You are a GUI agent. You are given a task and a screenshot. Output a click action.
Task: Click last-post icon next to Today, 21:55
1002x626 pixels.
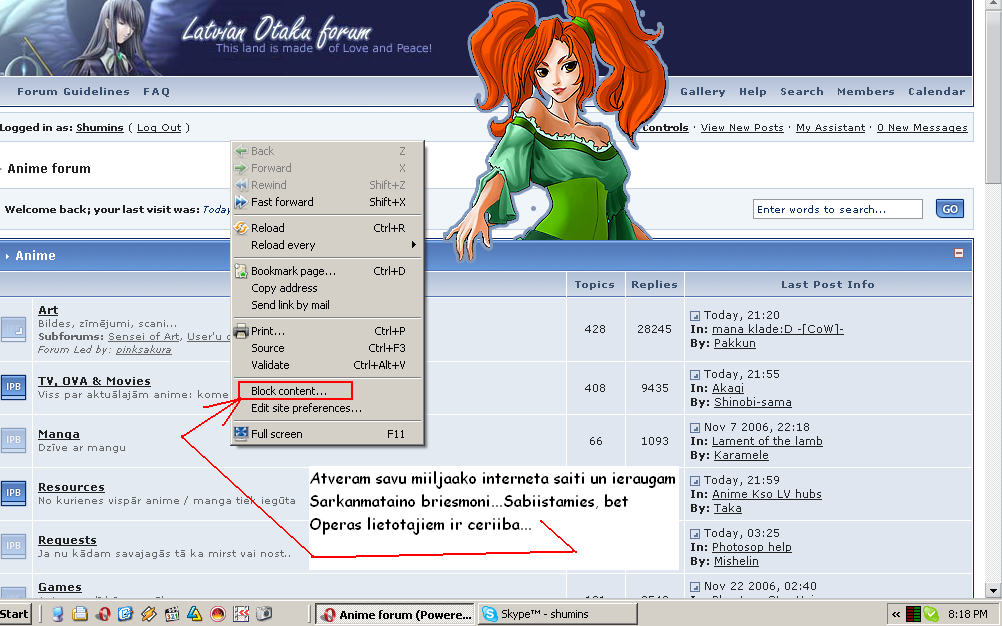(x=695, y=375)
